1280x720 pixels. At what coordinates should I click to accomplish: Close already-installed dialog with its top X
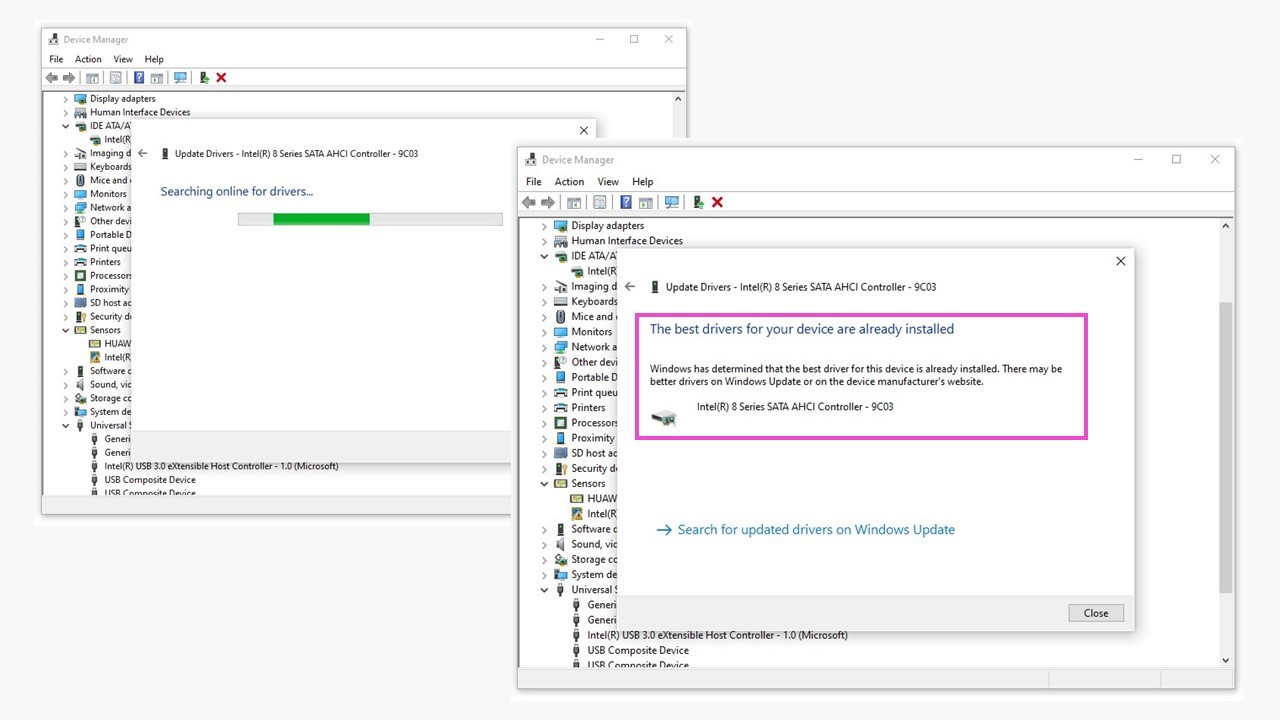1120,261
